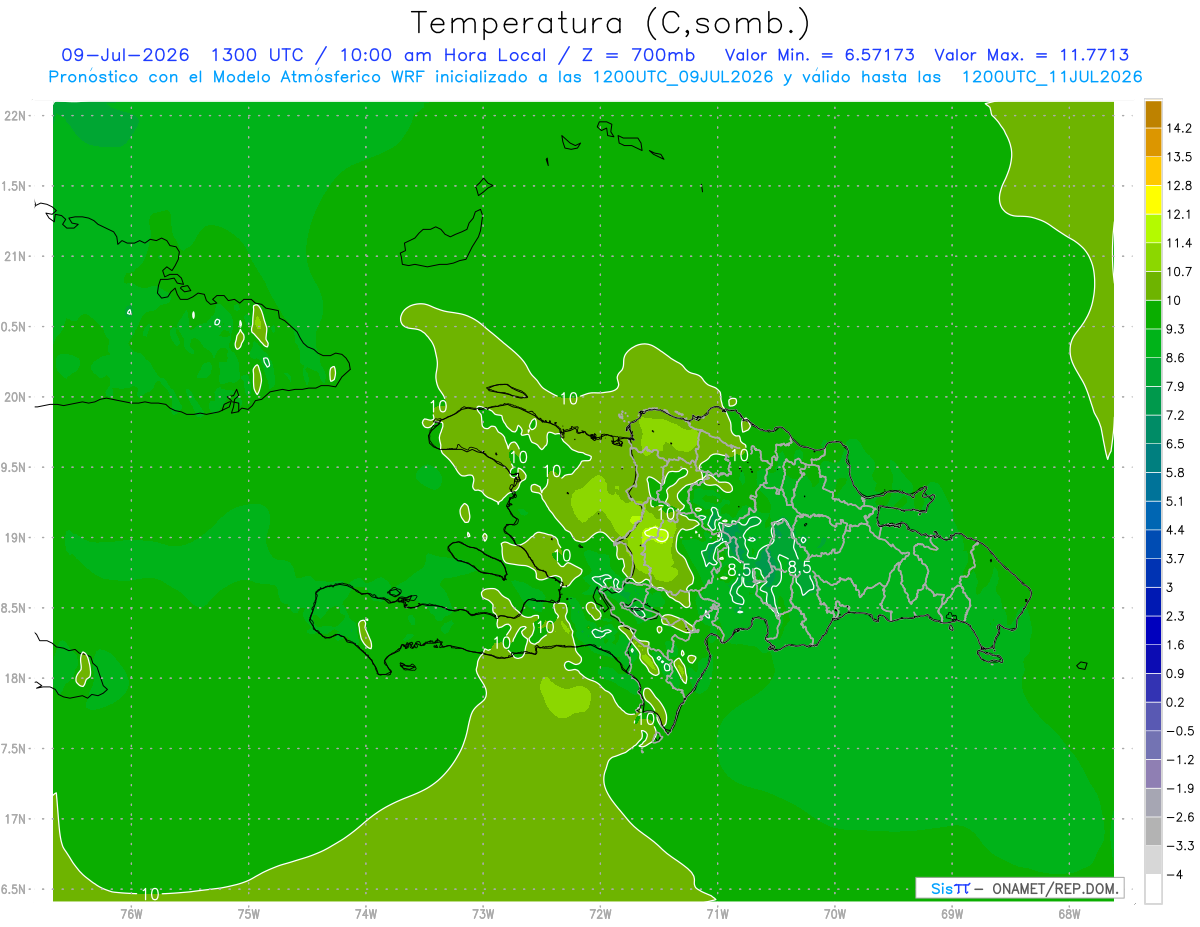Click the 18N latitude axis label

tap(16, 678)
